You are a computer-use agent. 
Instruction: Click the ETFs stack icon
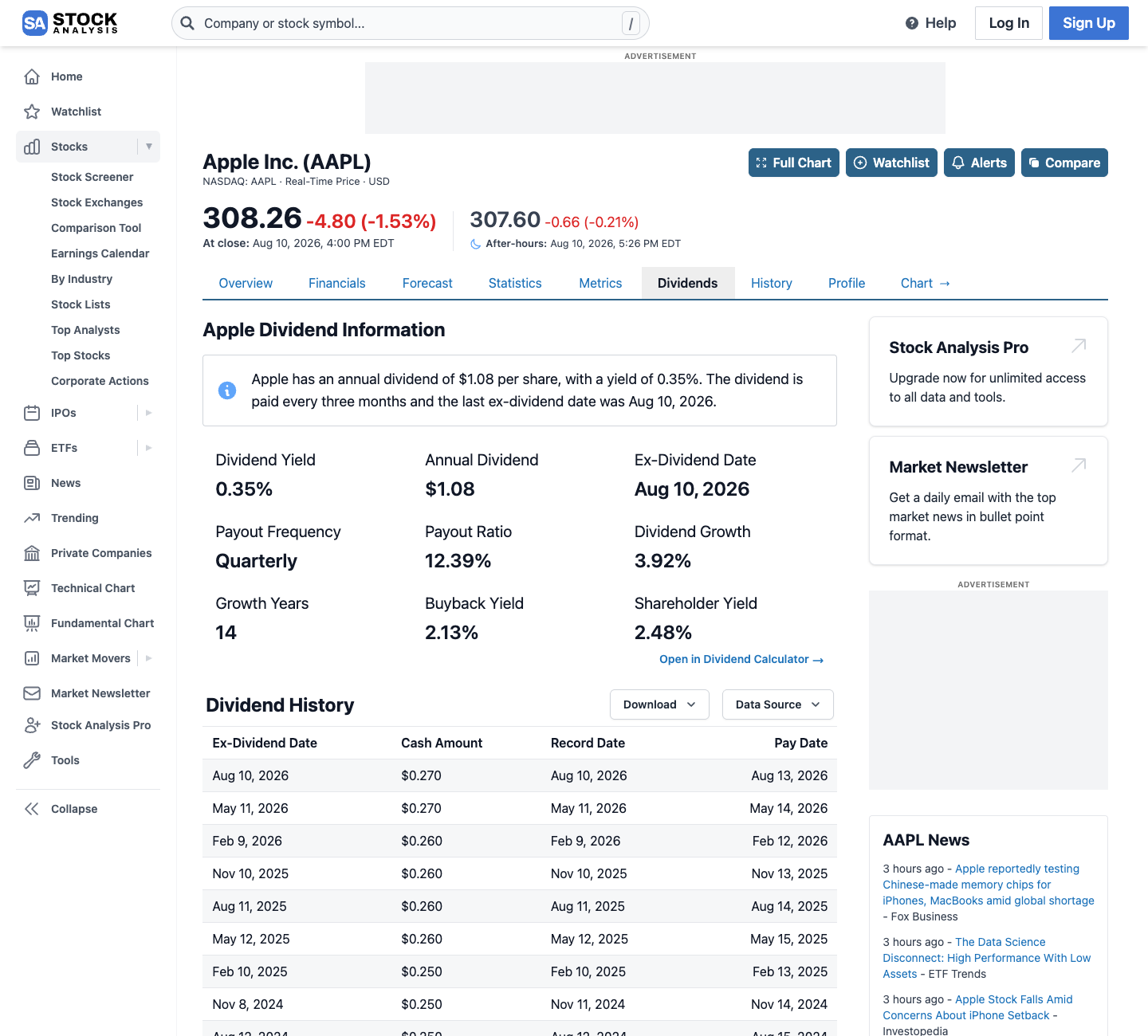click(32, 448)
